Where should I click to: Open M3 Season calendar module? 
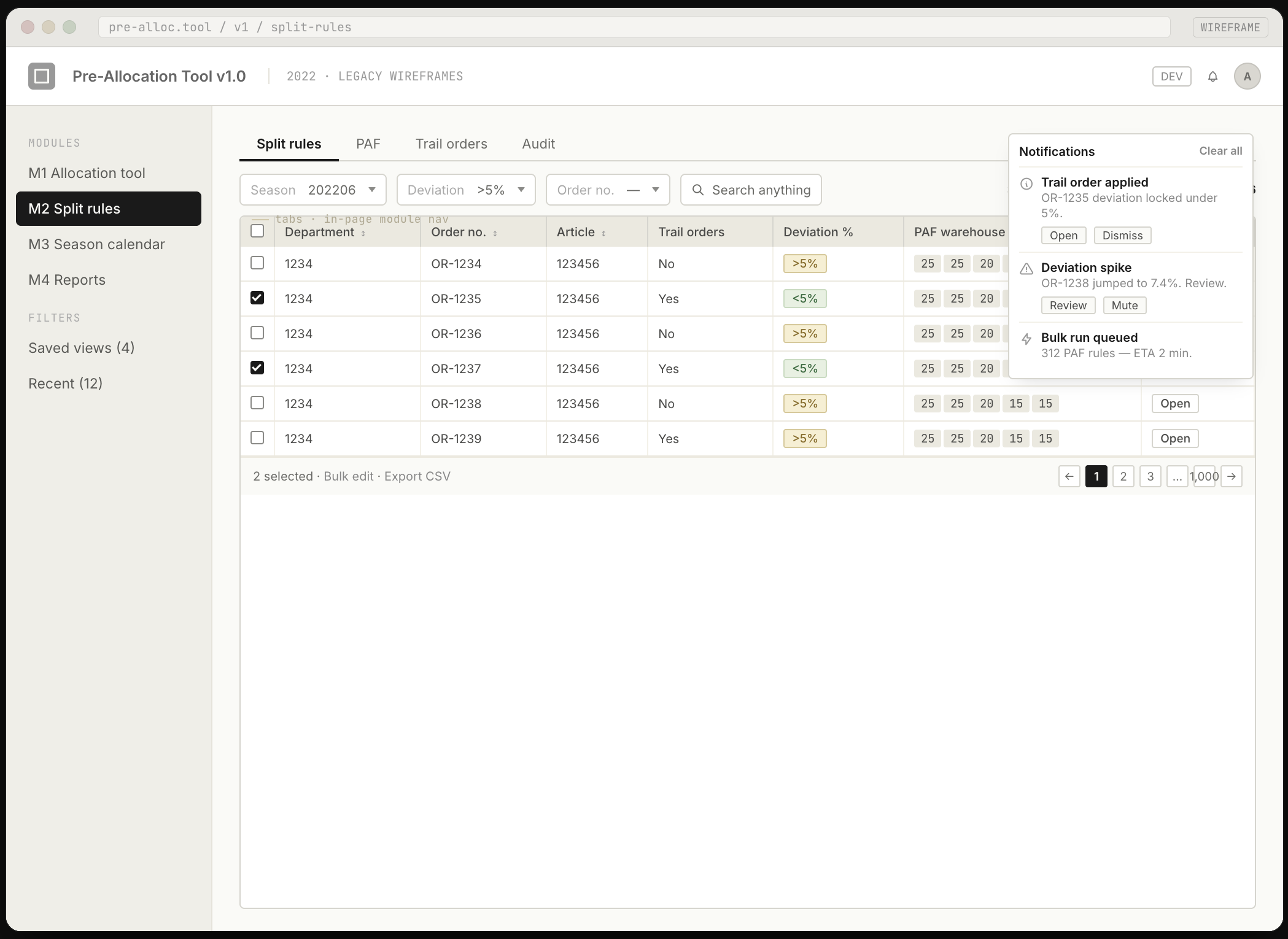tap(109, 244)
